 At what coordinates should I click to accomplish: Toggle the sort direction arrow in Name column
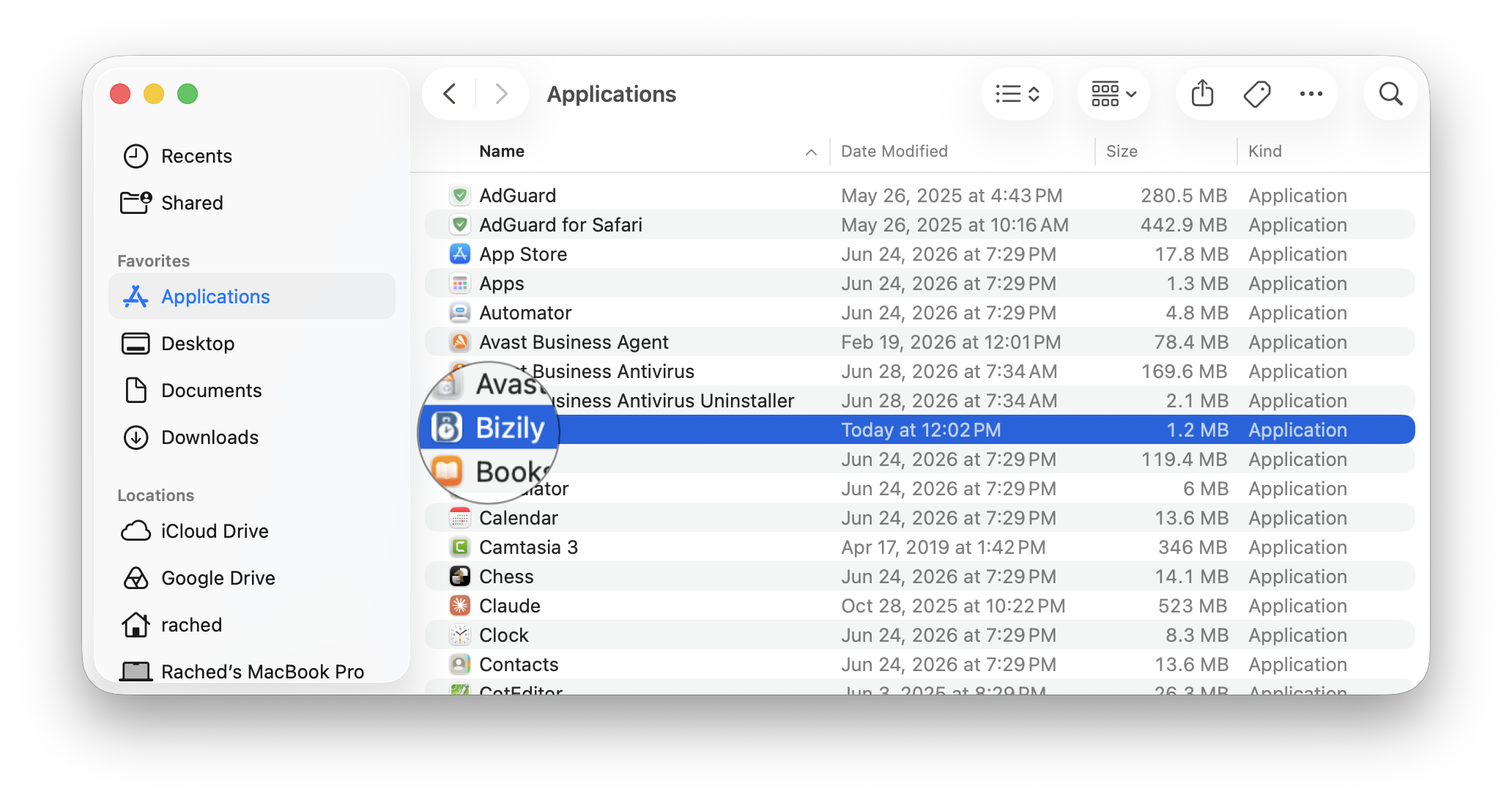tap(811, 152)
